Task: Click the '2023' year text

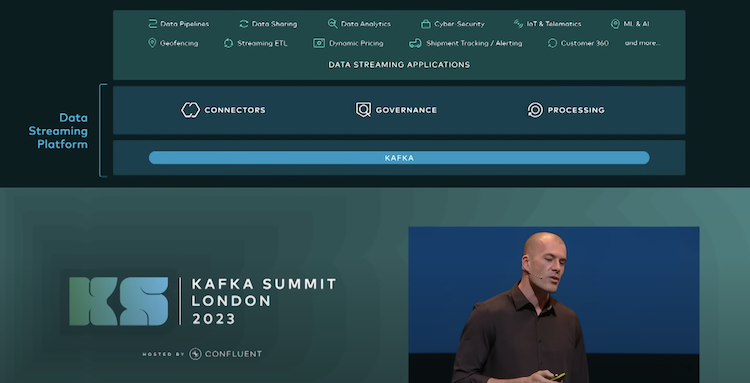Action: 214,319
